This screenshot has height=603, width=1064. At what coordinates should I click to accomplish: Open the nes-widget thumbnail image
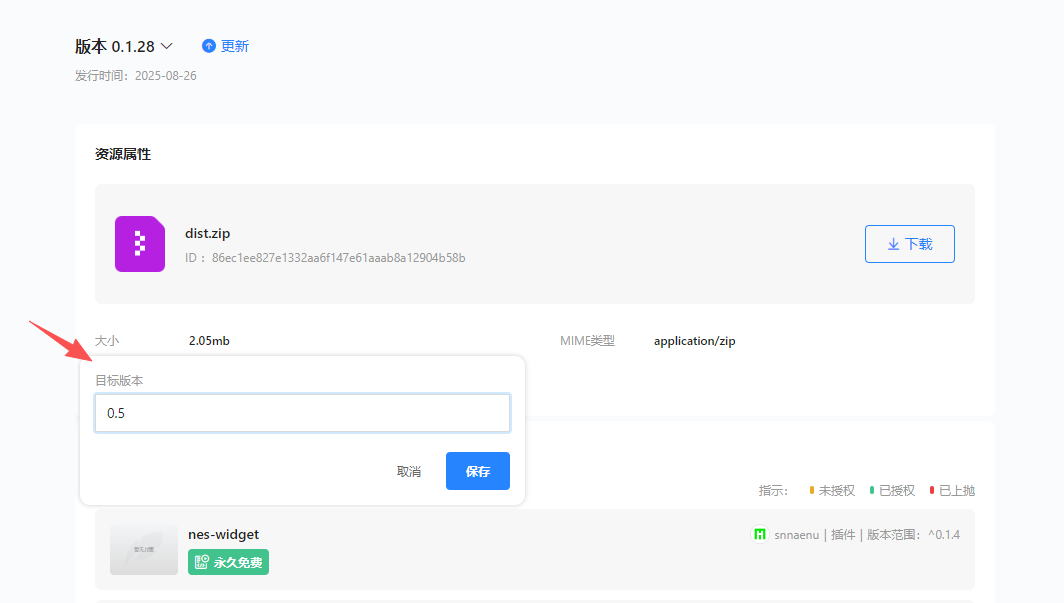(x=137, y=549)
